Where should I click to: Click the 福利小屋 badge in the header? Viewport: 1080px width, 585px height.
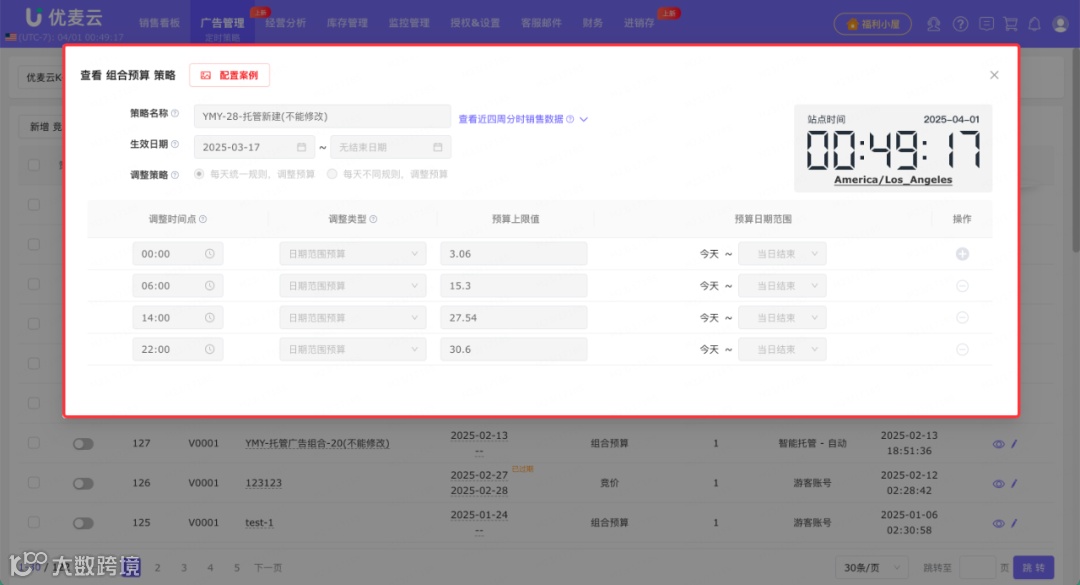[871, 24]
